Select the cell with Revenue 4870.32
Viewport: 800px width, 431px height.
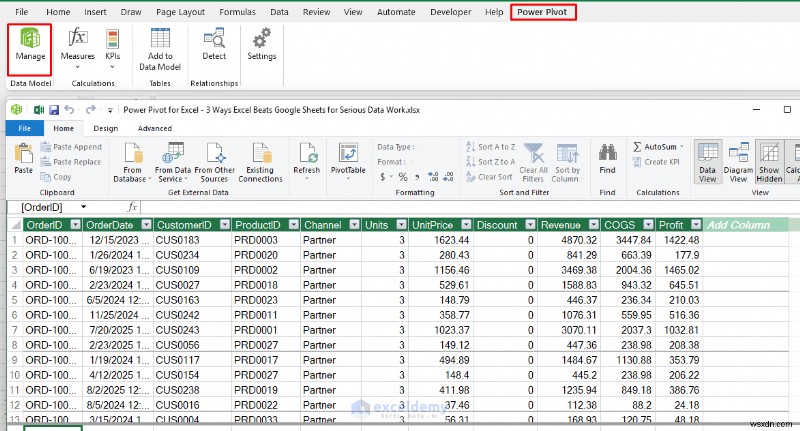(569, 240)
